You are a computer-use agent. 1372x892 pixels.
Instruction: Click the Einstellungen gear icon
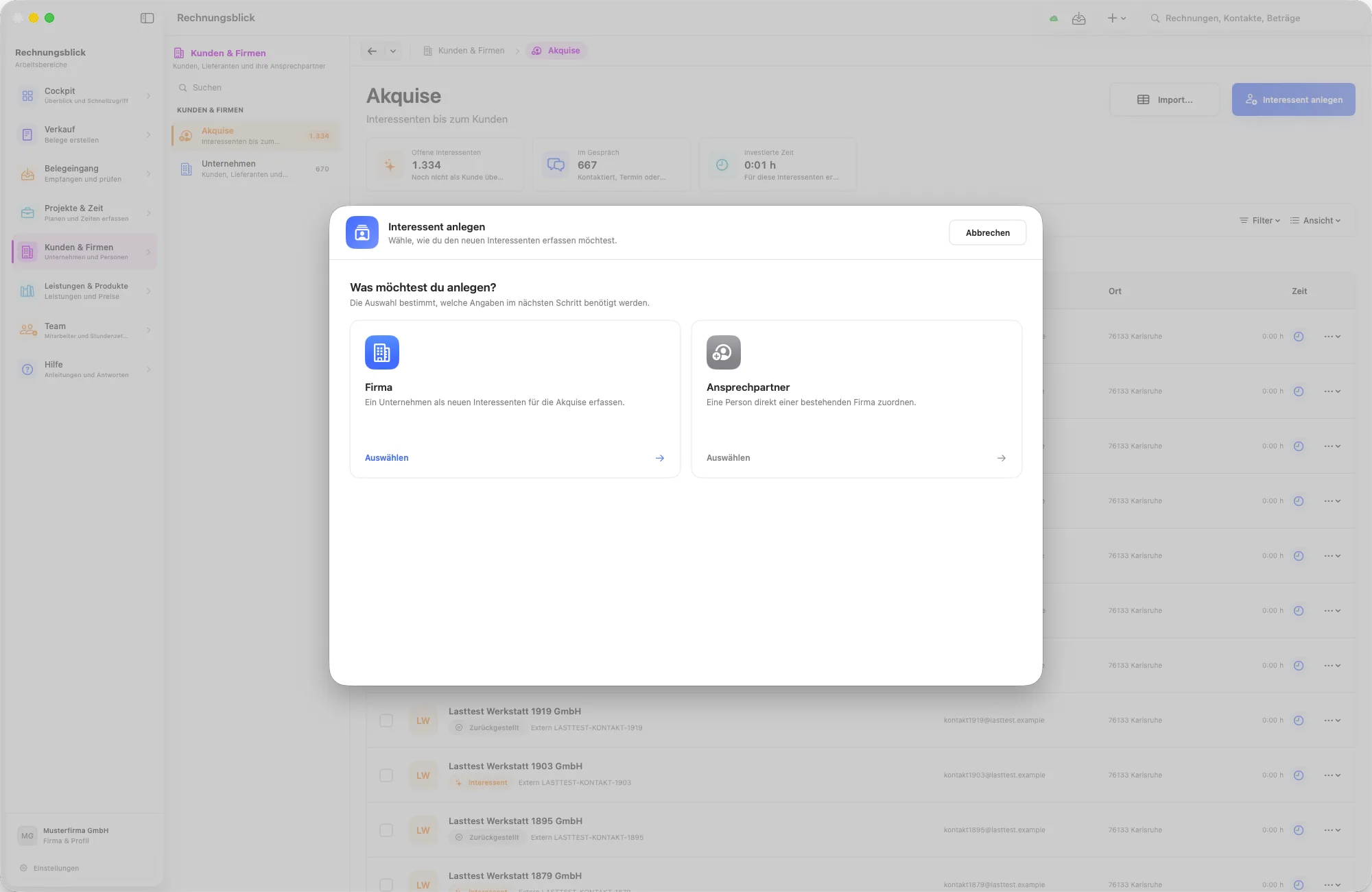23,868
